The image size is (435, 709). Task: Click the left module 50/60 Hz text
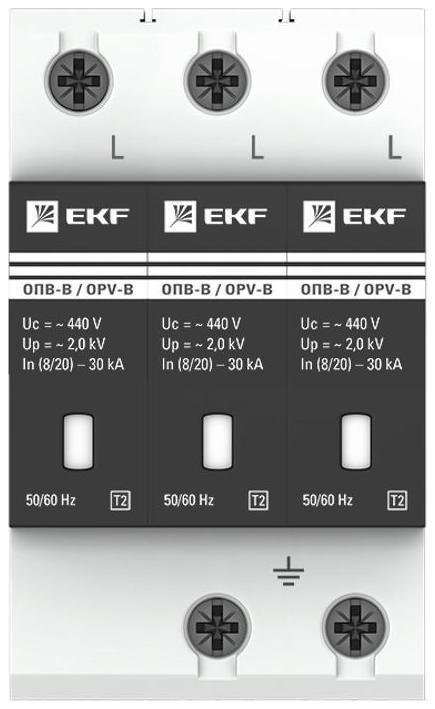pyautogui.click(x=51, y=500)
